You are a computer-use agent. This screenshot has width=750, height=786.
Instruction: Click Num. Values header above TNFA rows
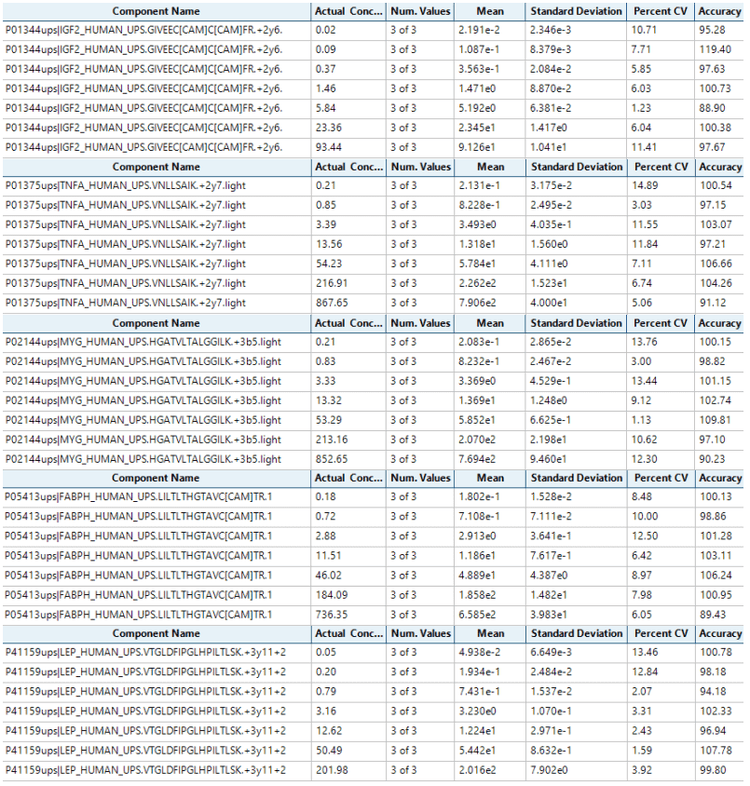tap(420, 167)
